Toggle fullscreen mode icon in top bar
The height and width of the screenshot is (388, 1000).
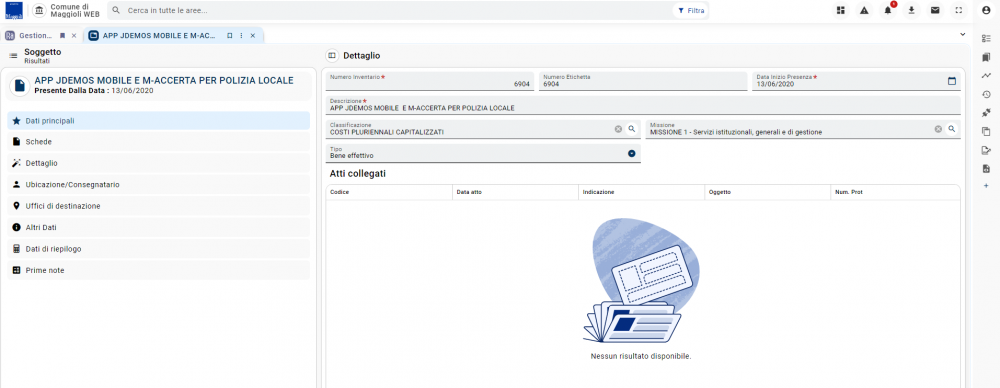click(x=958, y=10)
